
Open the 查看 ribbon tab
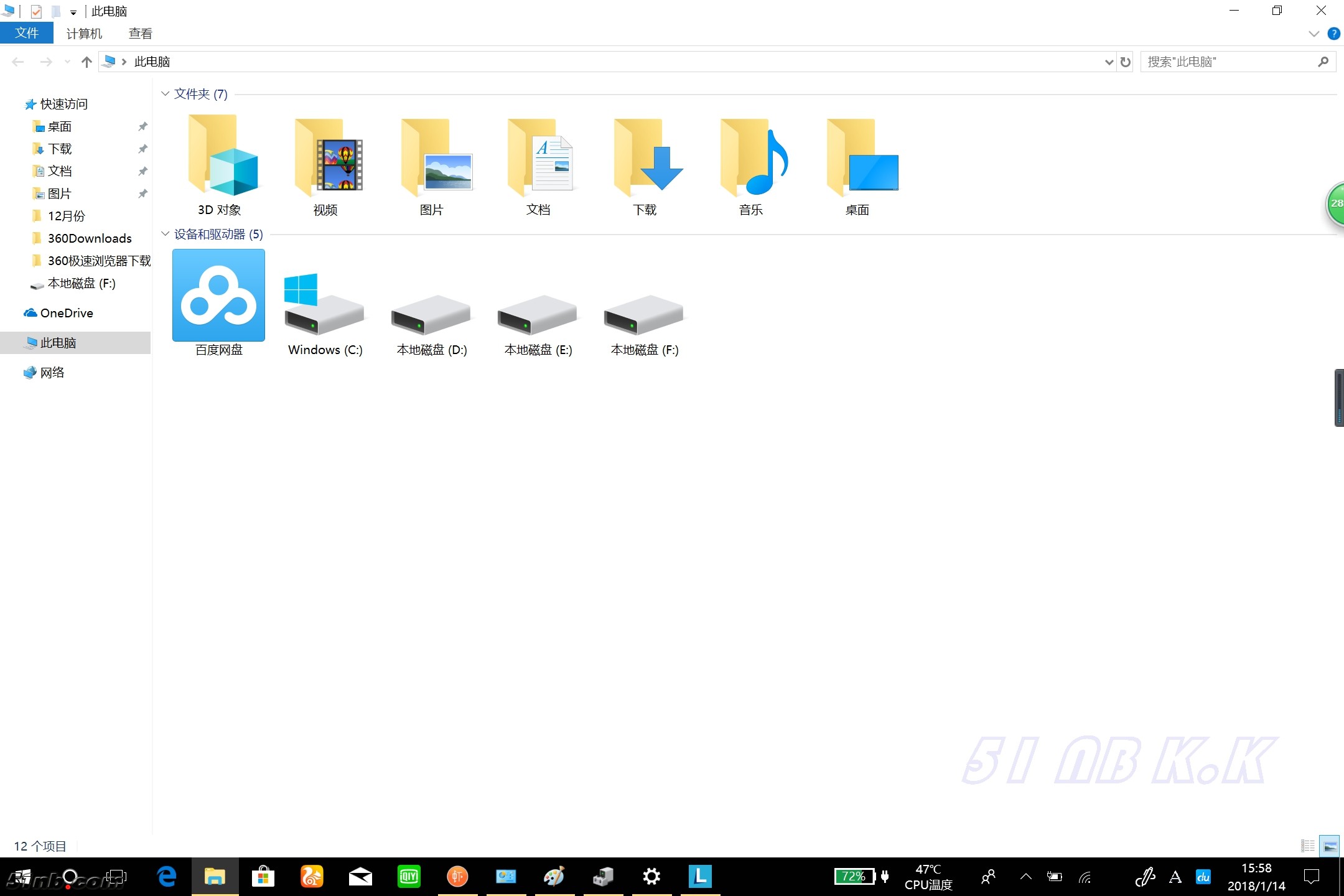point(140,34)
